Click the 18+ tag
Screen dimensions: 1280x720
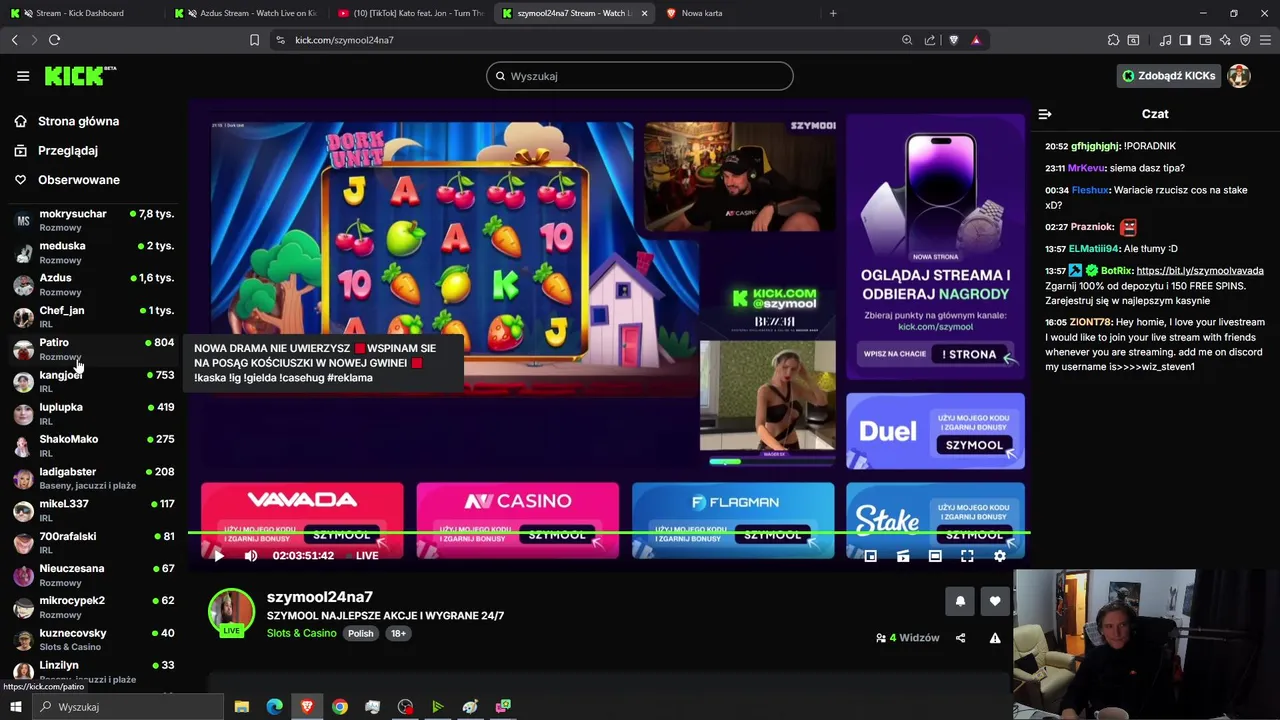pos(398,633)
